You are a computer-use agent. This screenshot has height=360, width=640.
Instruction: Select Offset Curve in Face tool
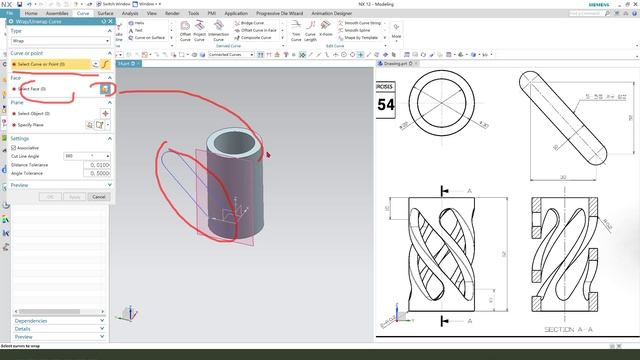pyautogui.click(x=256, y=30)
